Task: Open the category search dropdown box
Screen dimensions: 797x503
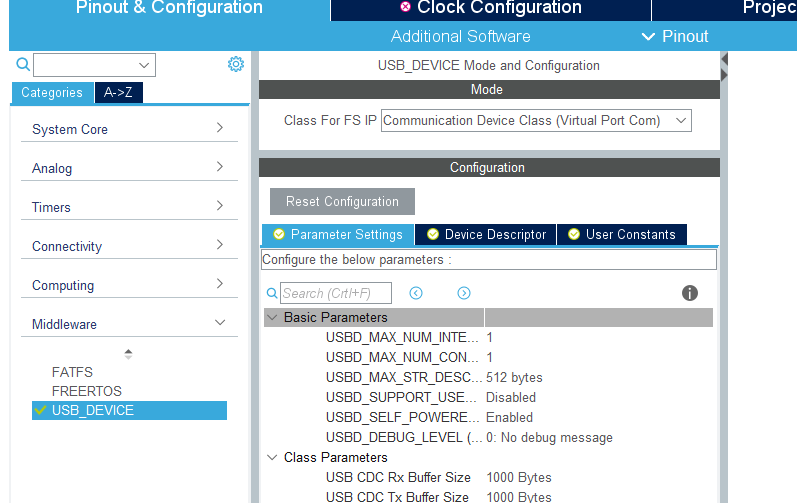Action: [95, 65]
